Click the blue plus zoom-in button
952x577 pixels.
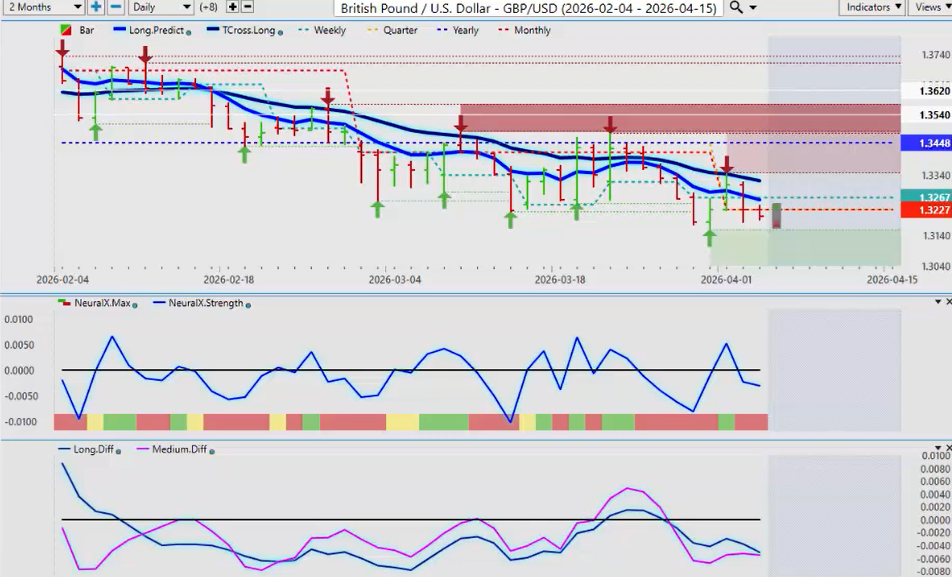[96, 7]
